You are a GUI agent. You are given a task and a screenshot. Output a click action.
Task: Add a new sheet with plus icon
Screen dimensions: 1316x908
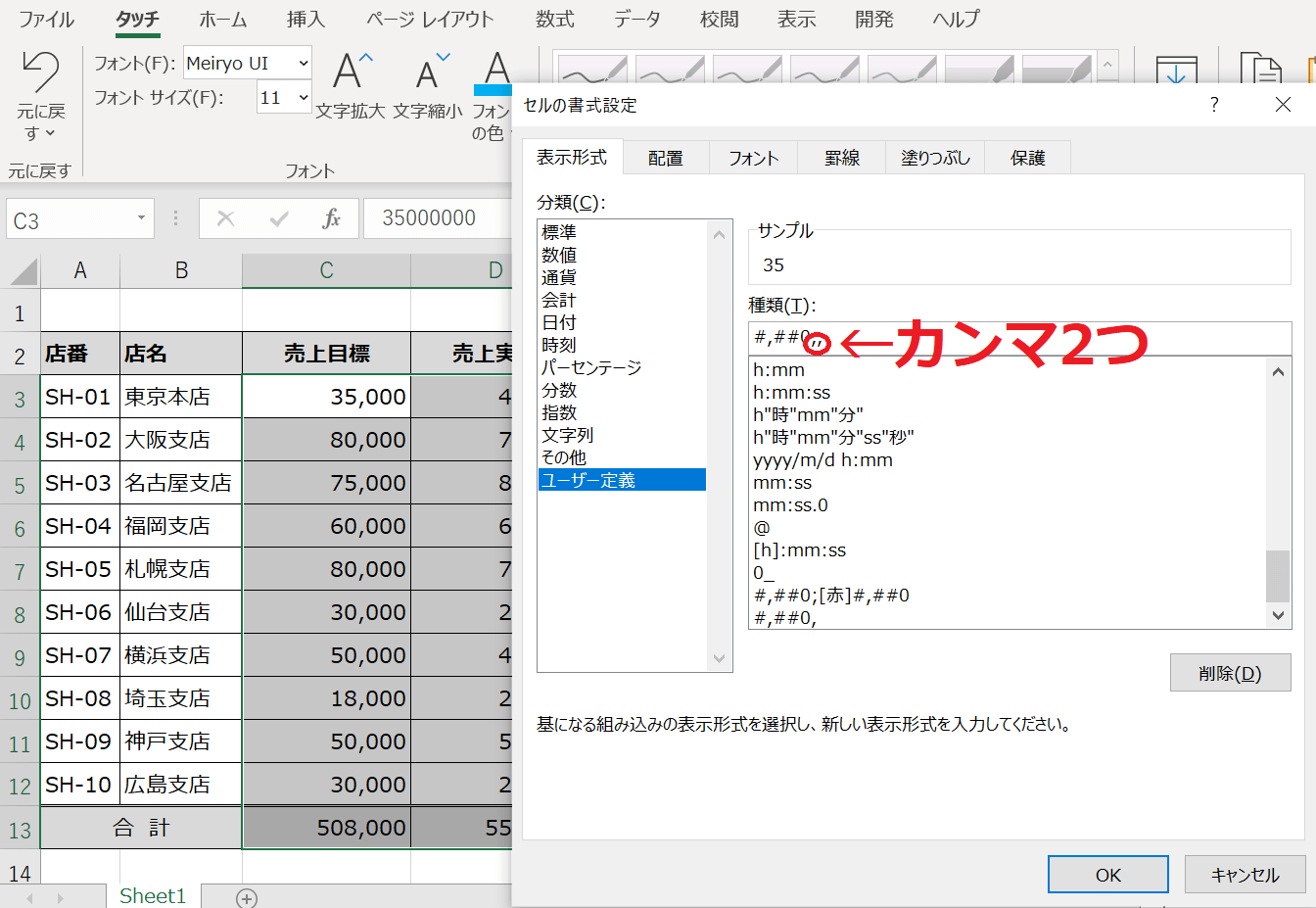point(247,897)
